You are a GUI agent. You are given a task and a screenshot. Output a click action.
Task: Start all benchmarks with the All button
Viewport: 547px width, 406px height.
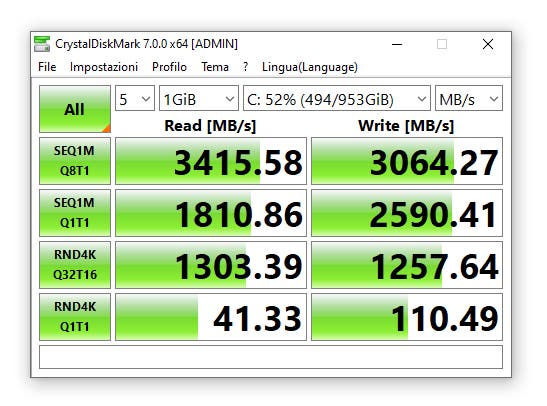[75, 109]
